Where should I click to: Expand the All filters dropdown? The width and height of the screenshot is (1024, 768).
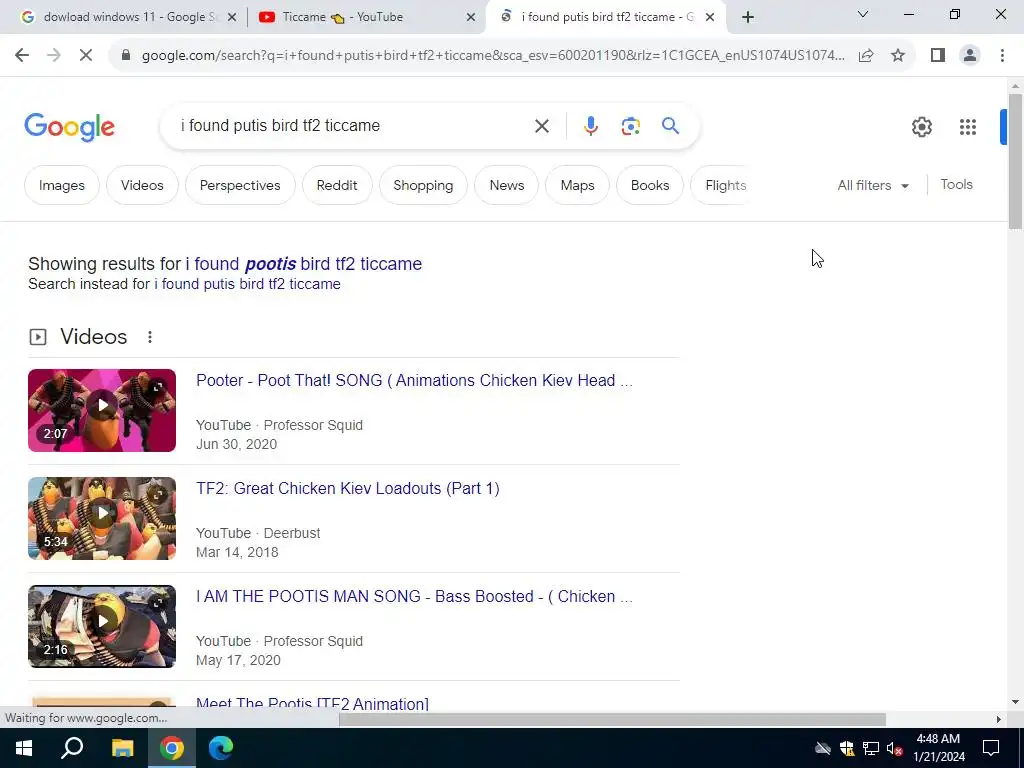pos(873,185)
